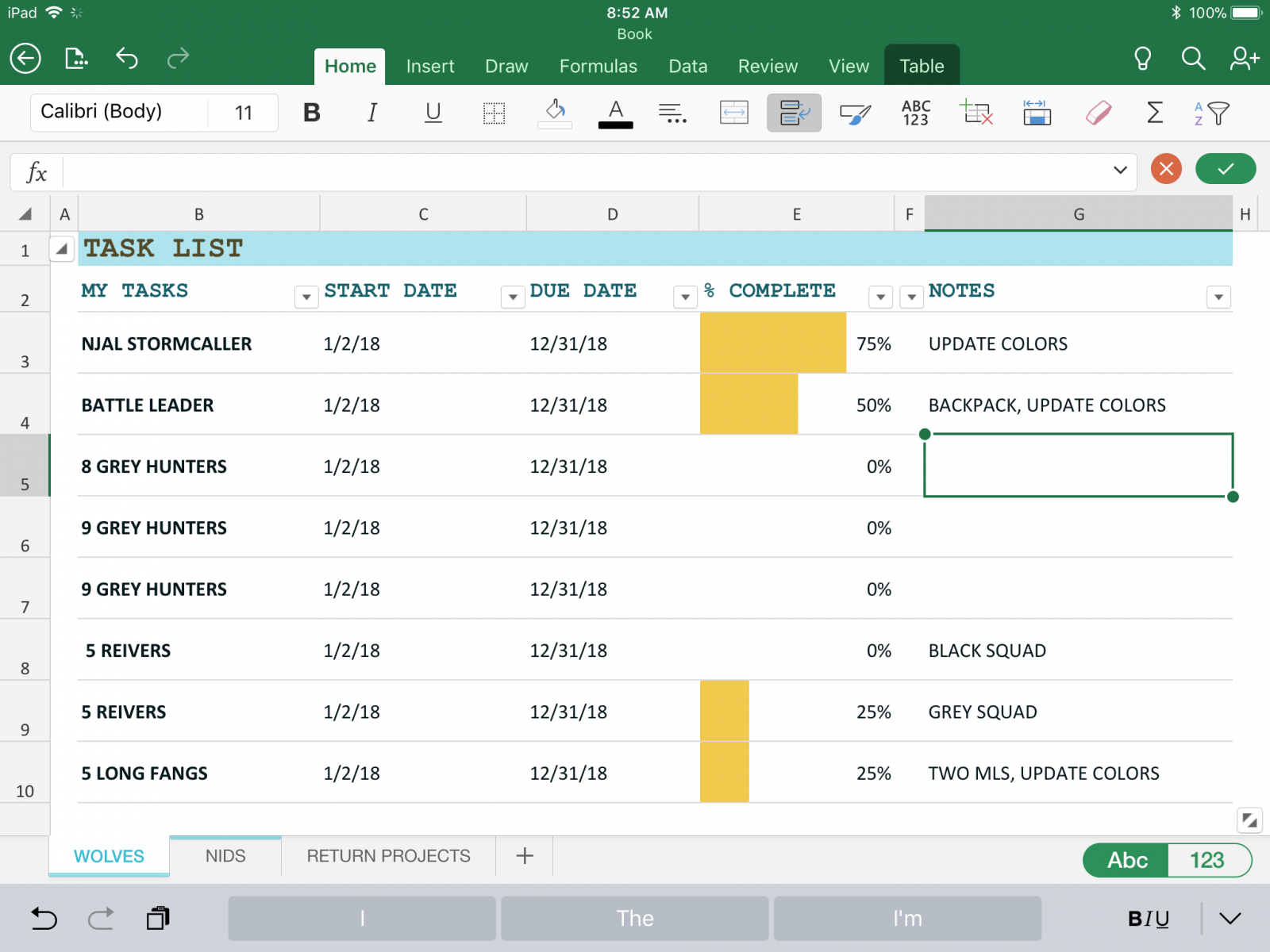Image resolution: width=1270 pixels, height=952 pixels.
Task: Switch to the Formulas ribbon tab
Action: [x=598, y=67]
